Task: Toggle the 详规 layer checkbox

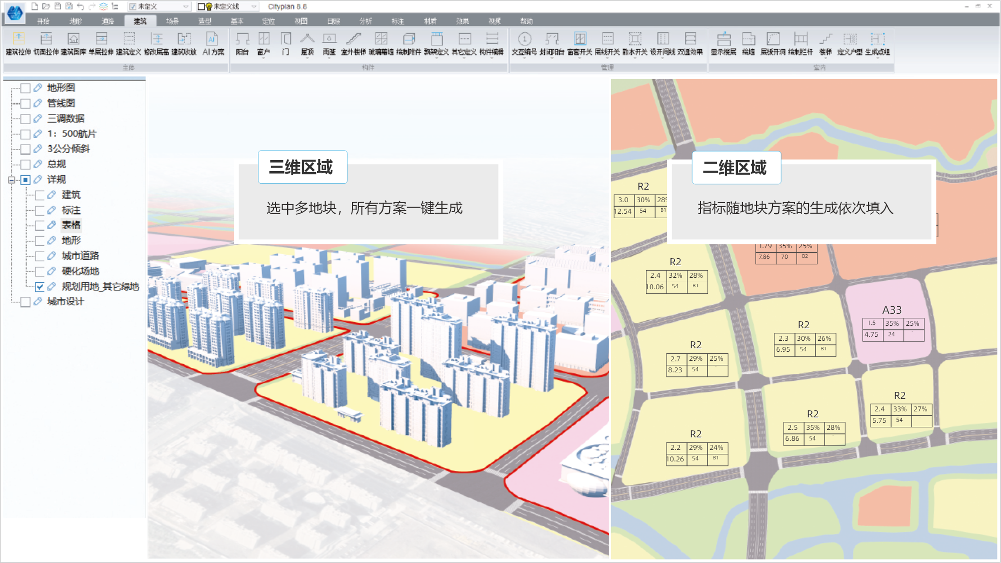Action: pos(26,180)
